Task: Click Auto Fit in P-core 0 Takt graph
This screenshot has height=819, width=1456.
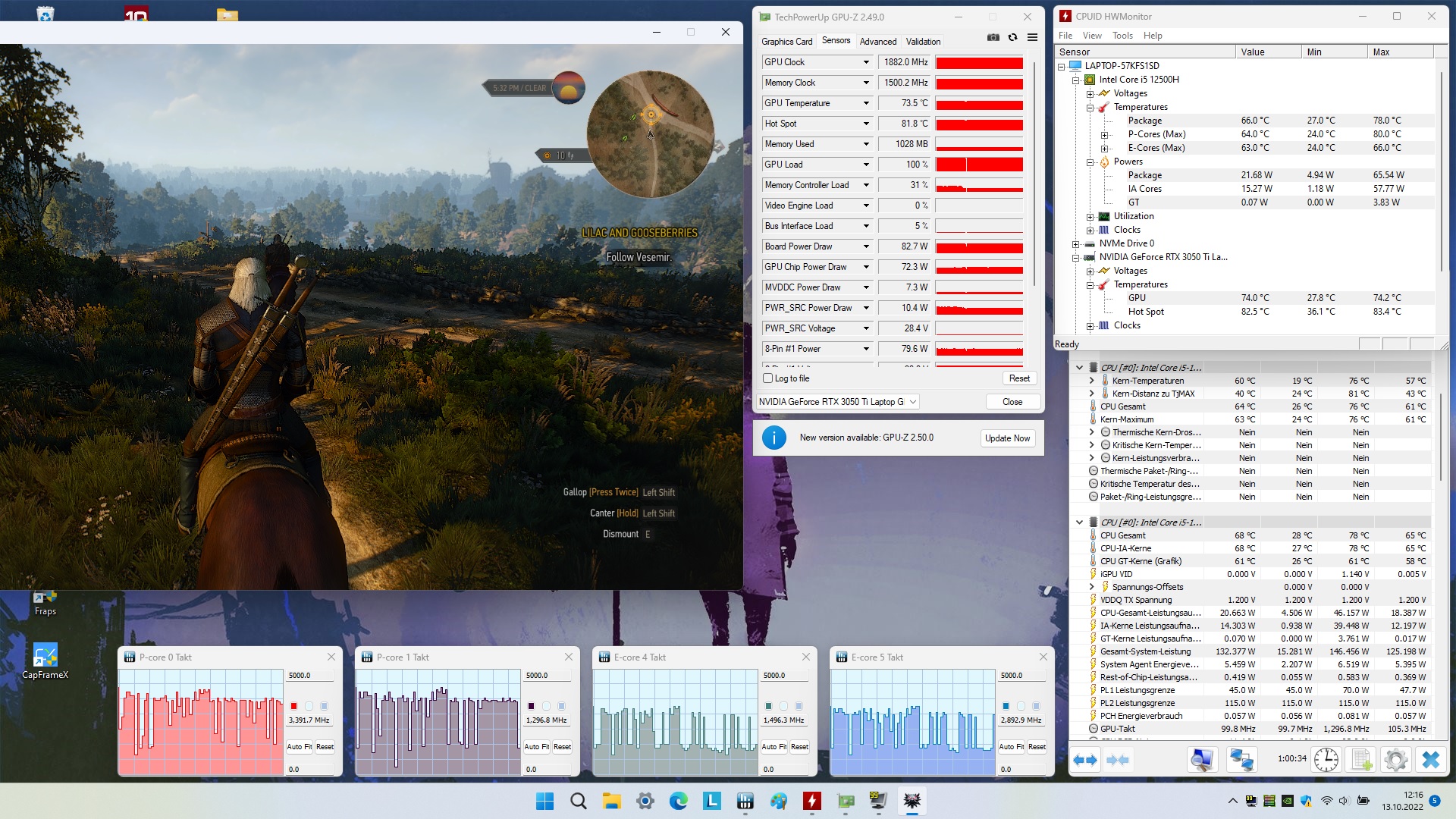Action: tap(300, 747)
